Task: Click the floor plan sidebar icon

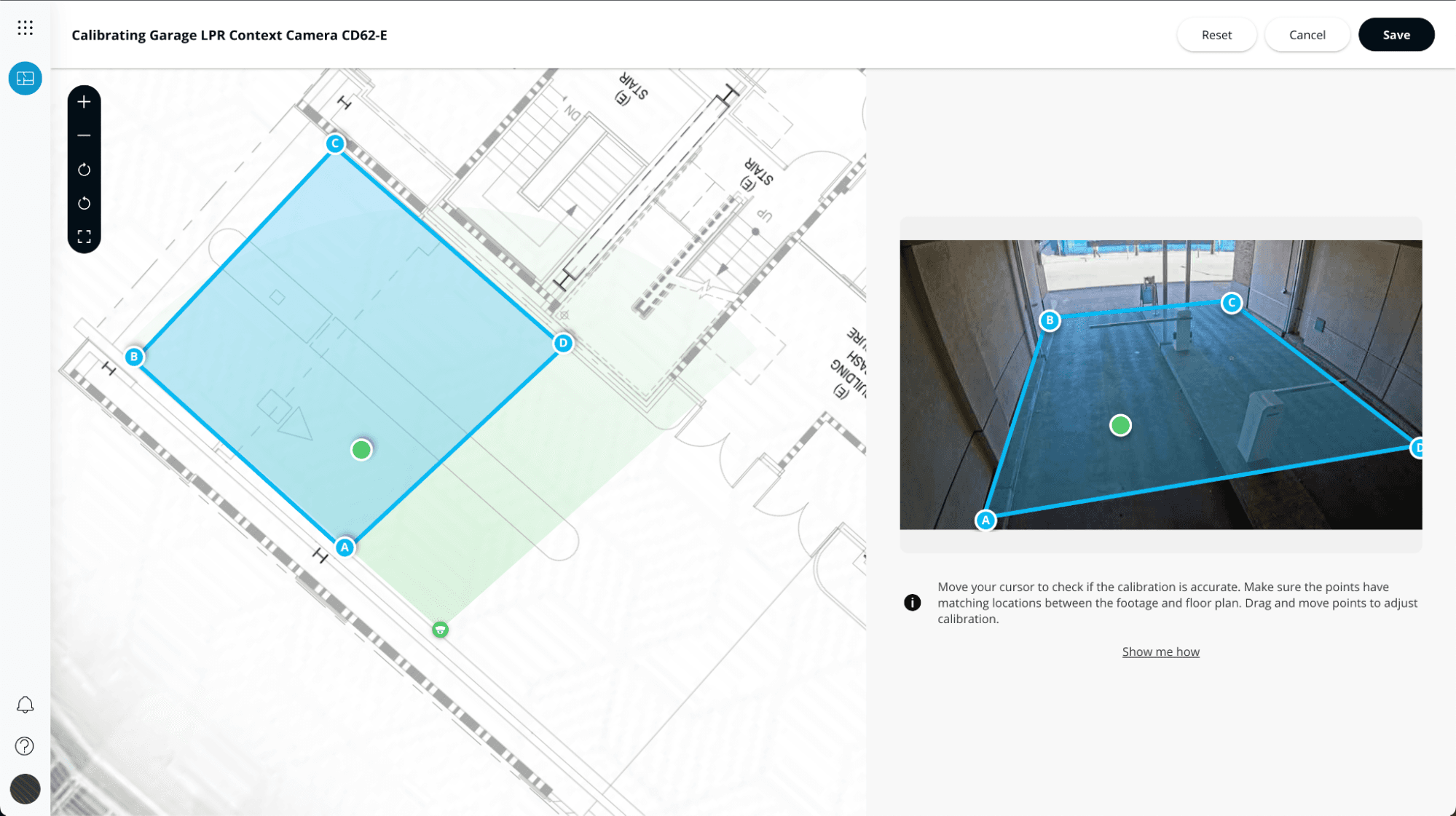Action: click(x=25, y=79)
